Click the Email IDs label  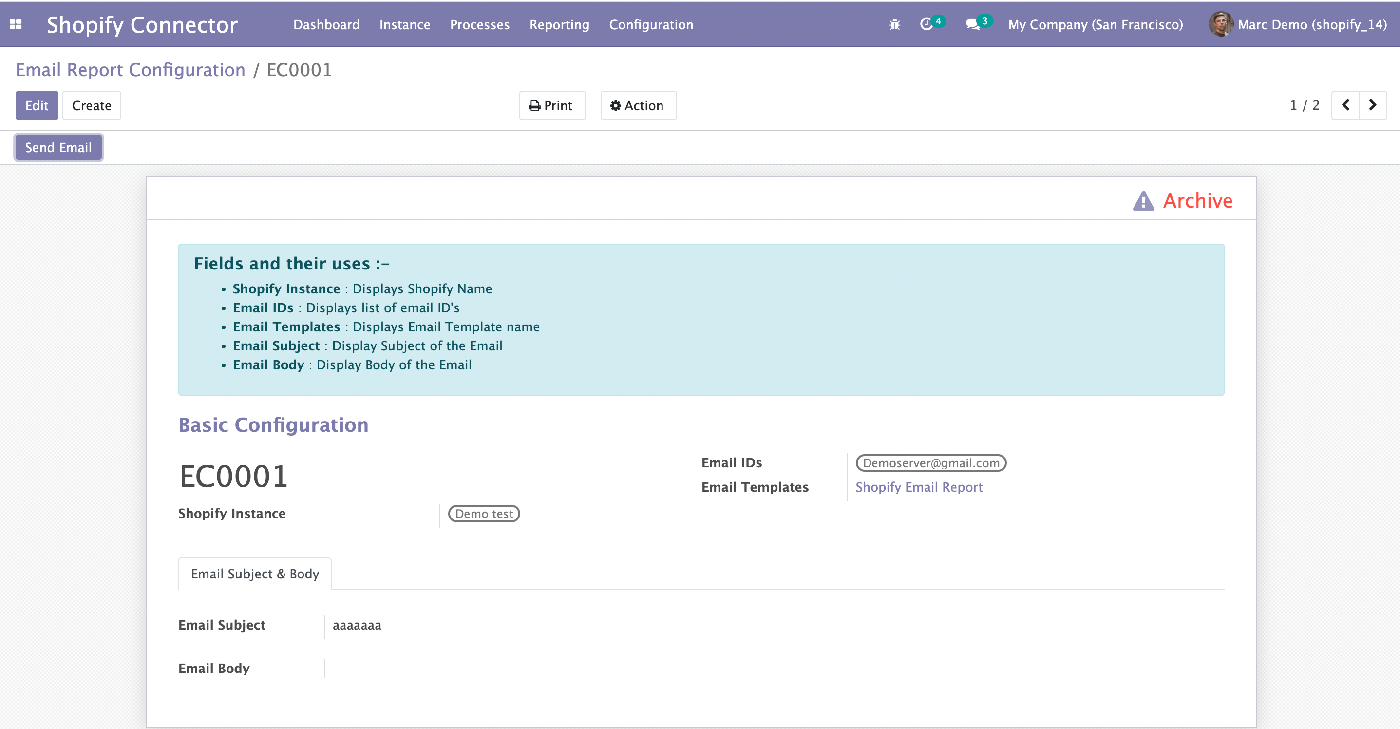pyautogui.click(x=732, y=462)
